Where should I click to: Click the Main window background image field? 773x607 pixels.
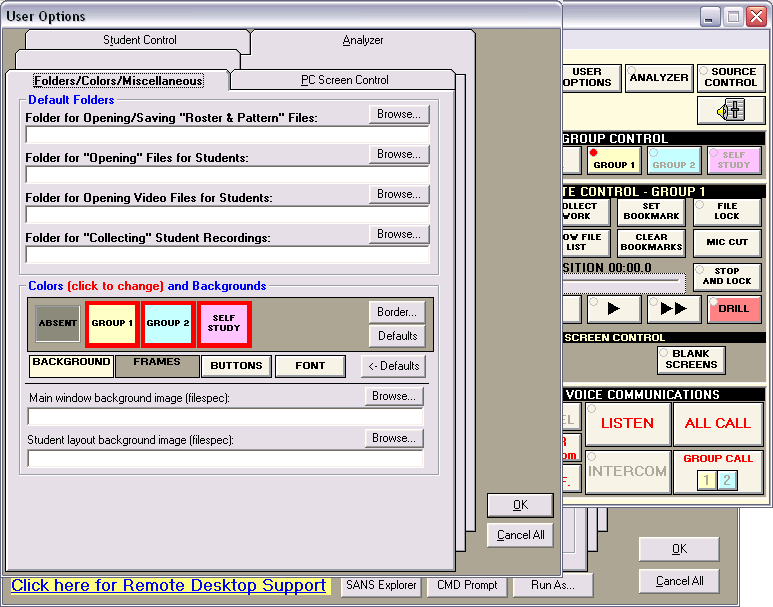coord(226,417)
